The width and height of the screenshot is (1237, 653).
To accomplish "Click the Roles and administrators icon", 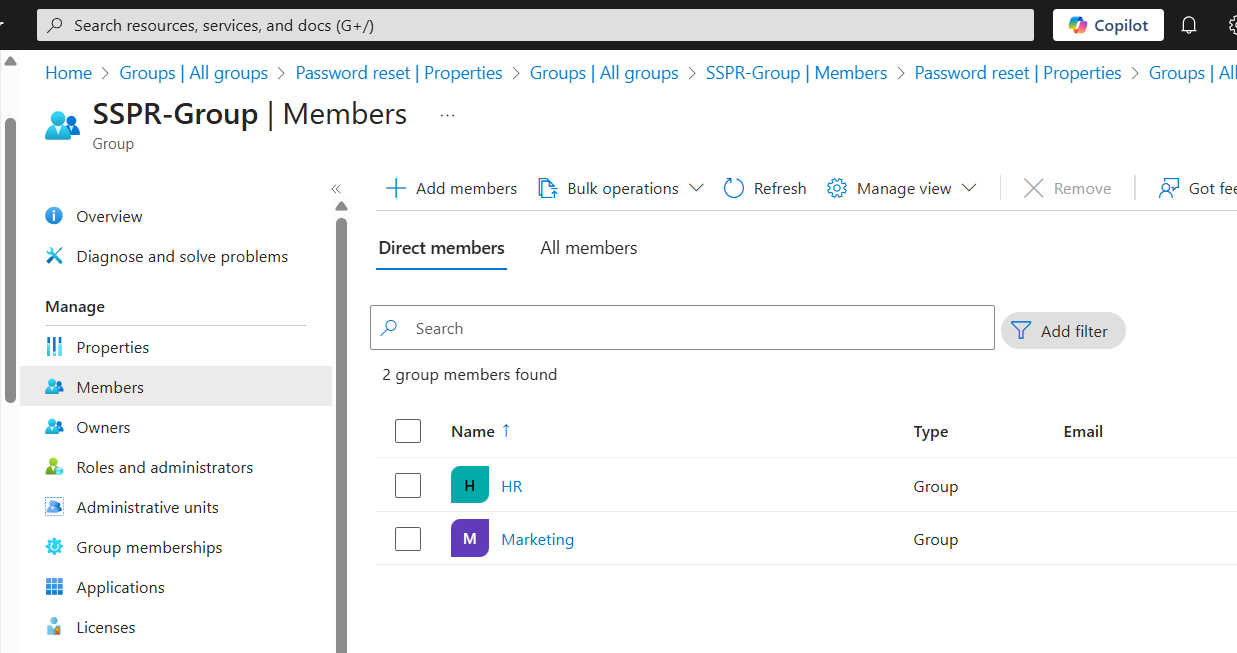I will pyautogui.click(x=55, y=467).
